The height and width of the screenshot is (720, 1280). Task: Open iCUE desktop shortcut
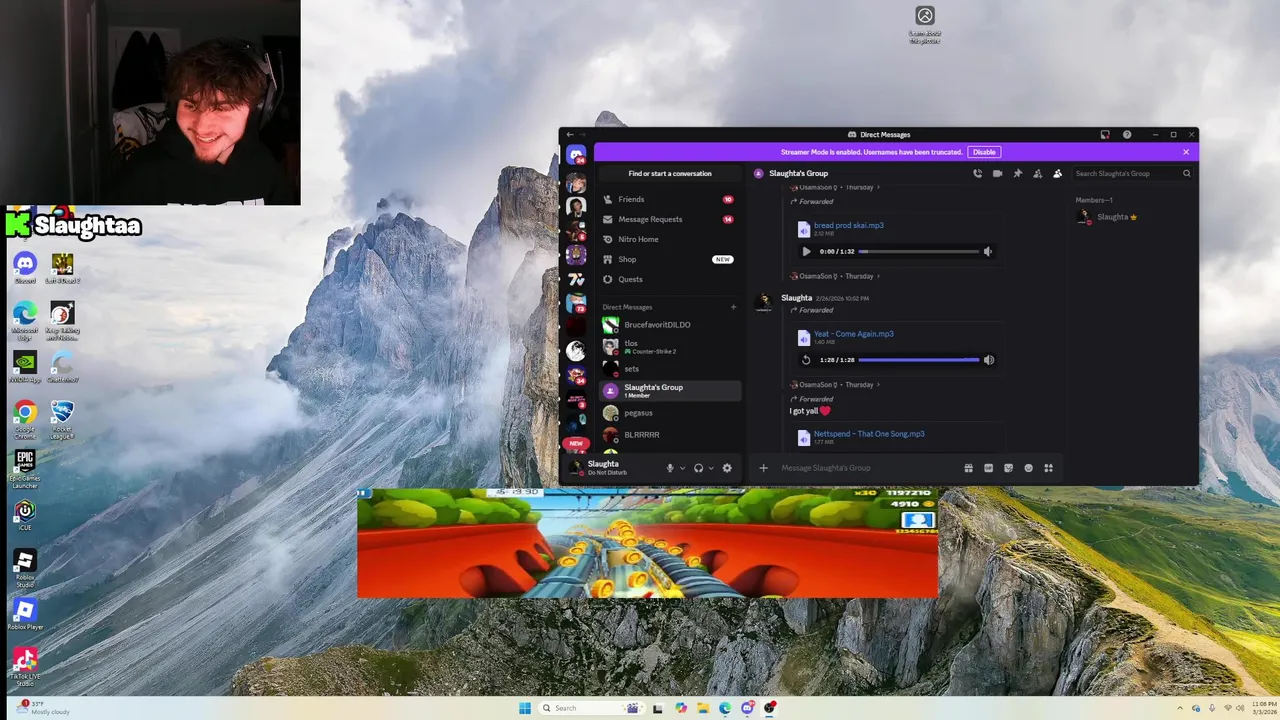[25, 516]
